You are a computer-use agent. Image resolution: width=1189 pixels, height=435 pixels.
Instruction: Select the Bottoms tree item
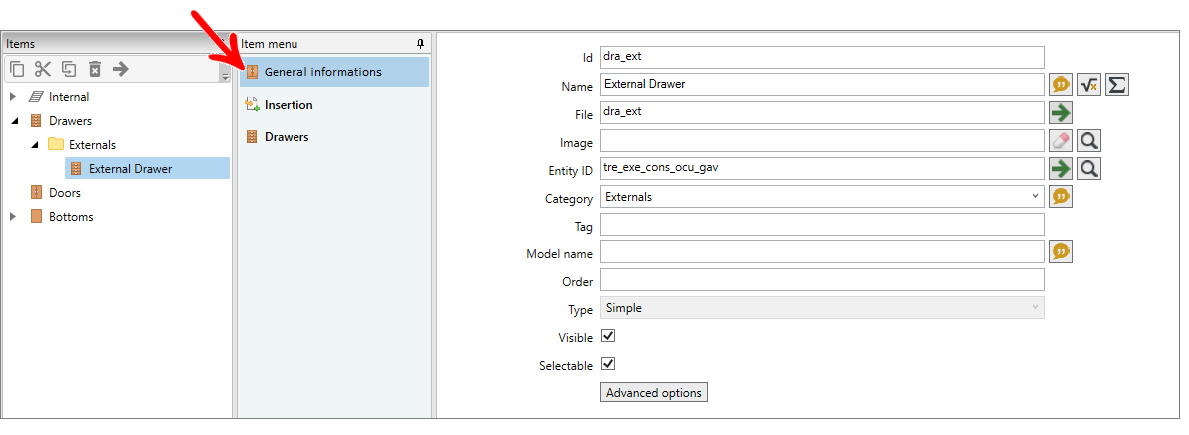71,217
